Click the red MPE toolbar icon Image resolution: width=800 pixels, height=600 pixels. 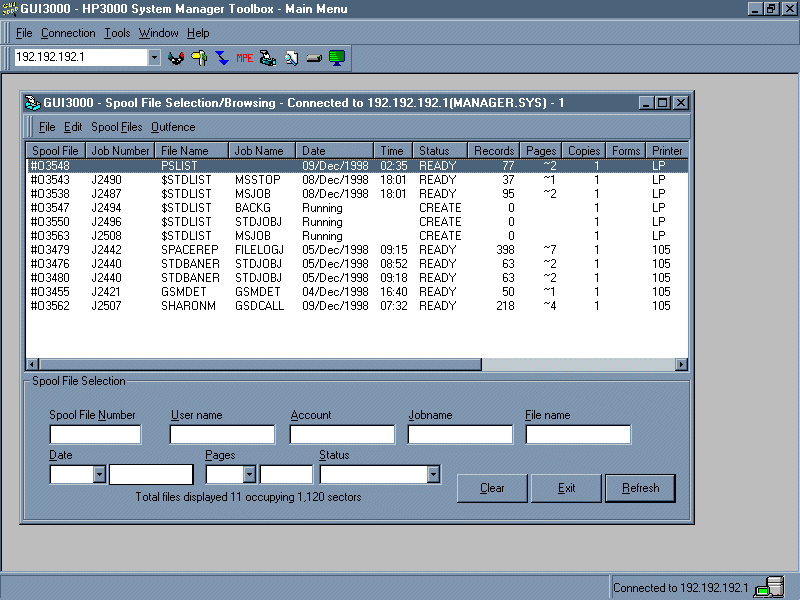pos(244,58)
